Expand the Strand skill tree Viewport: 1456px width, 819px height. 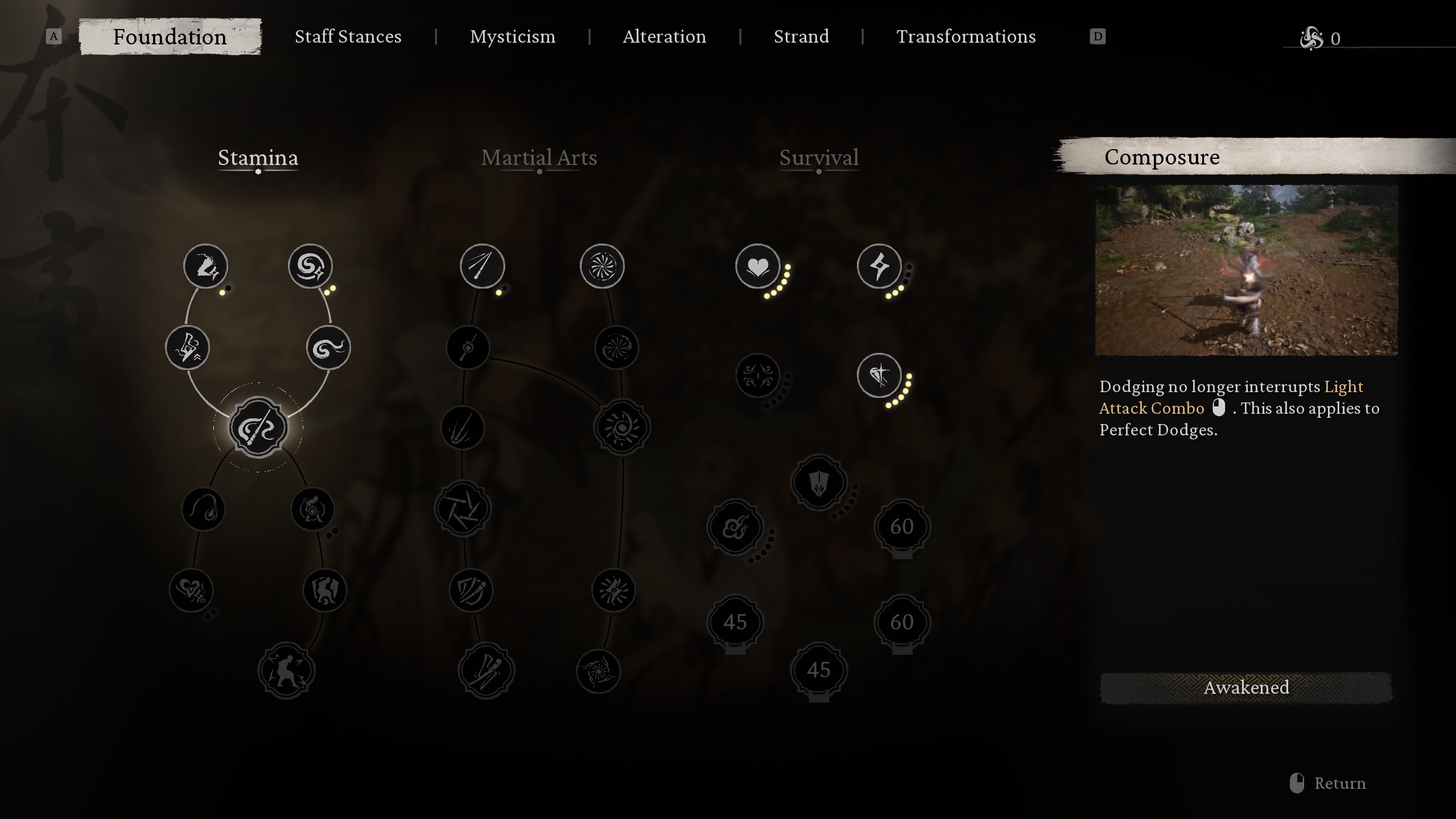(801, 36)
